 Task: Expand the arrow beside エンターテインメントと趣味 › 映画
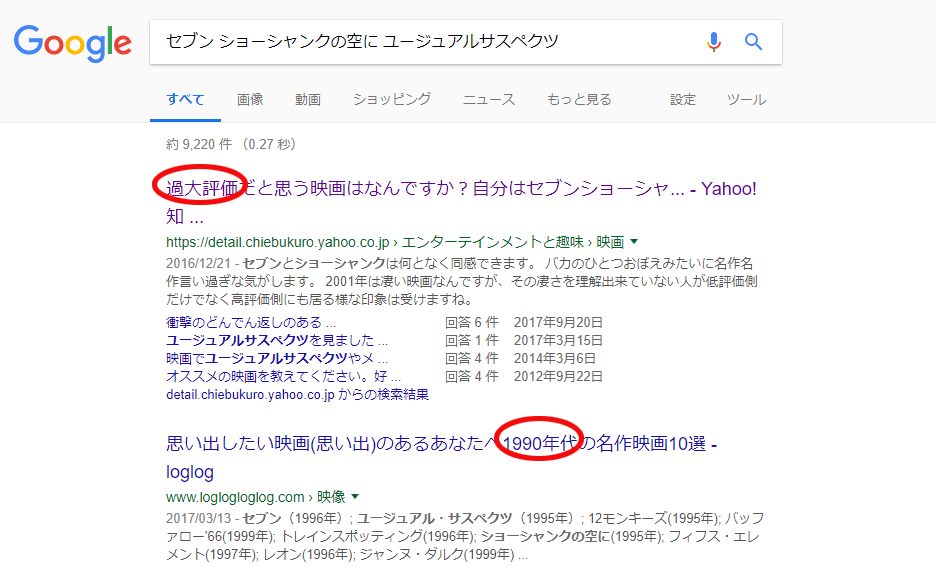(x=634, y=242)
